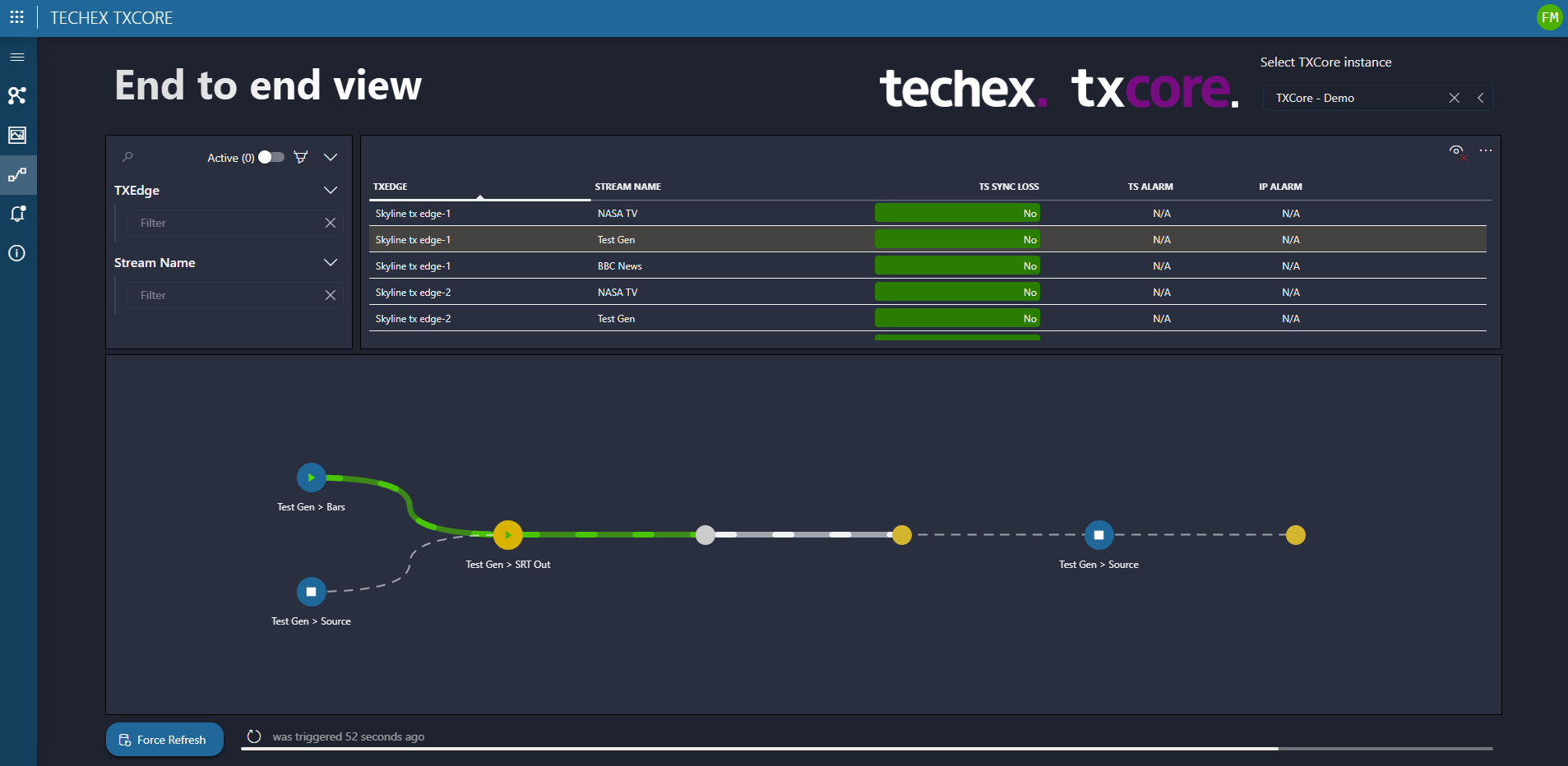Click the search magnifier in filter panel
The image size is (1568, 766).
point(127,157)
